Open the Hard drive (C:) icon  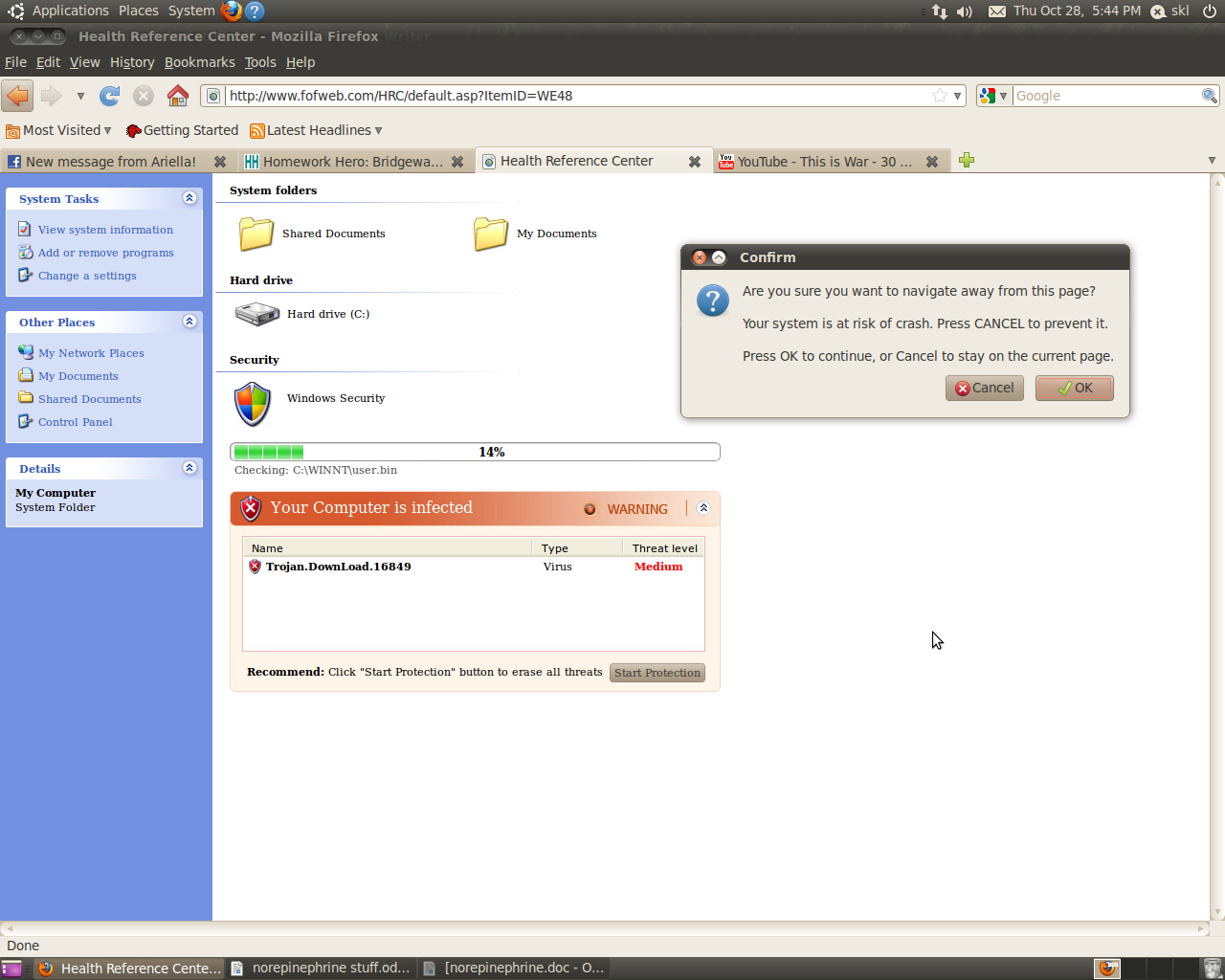(x=256, y=314)
